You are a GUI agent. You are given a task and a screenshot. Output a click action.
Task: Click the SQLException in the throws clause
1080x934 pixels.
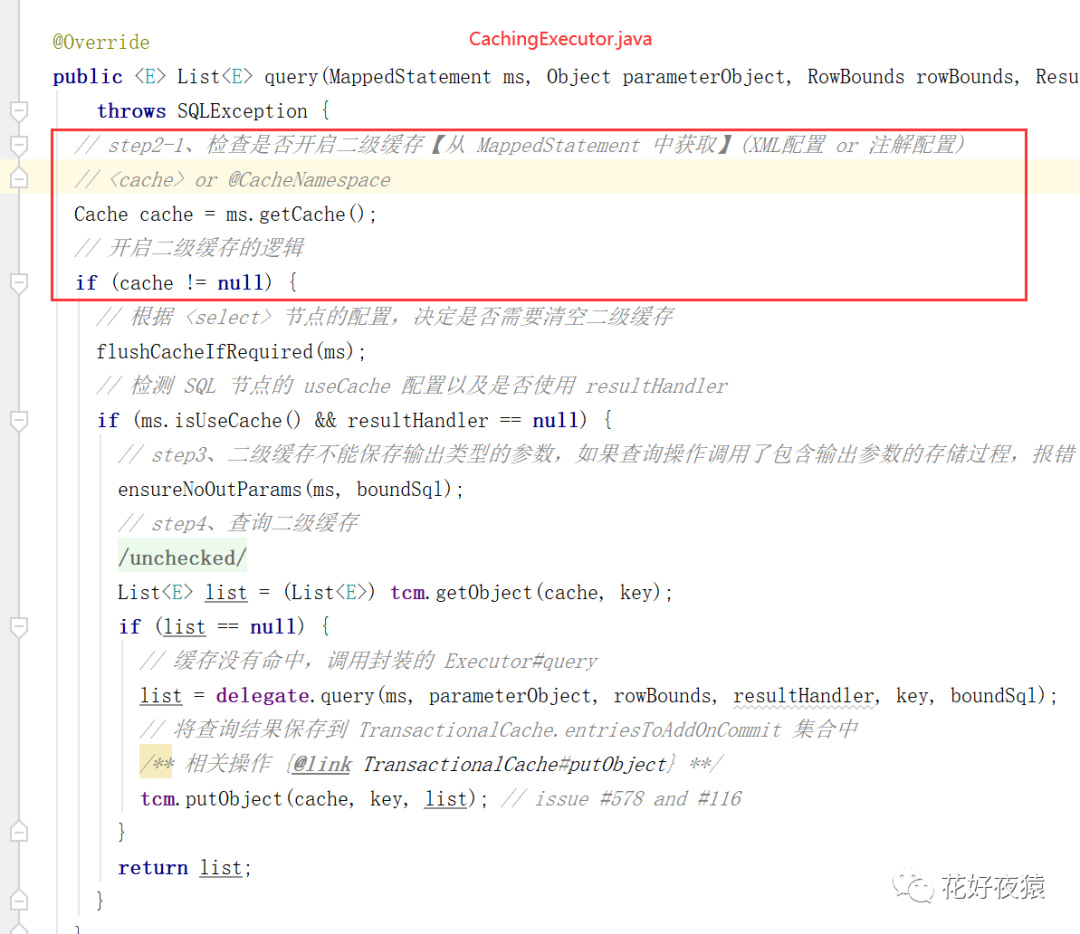coord(242,111)
